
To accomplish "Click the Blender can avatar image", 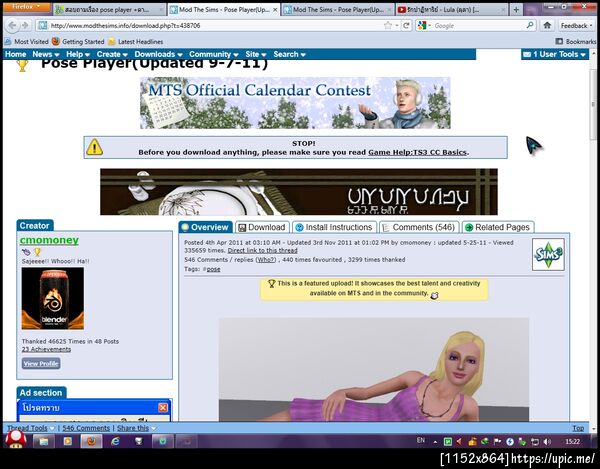I will click(x=52, y=298).
